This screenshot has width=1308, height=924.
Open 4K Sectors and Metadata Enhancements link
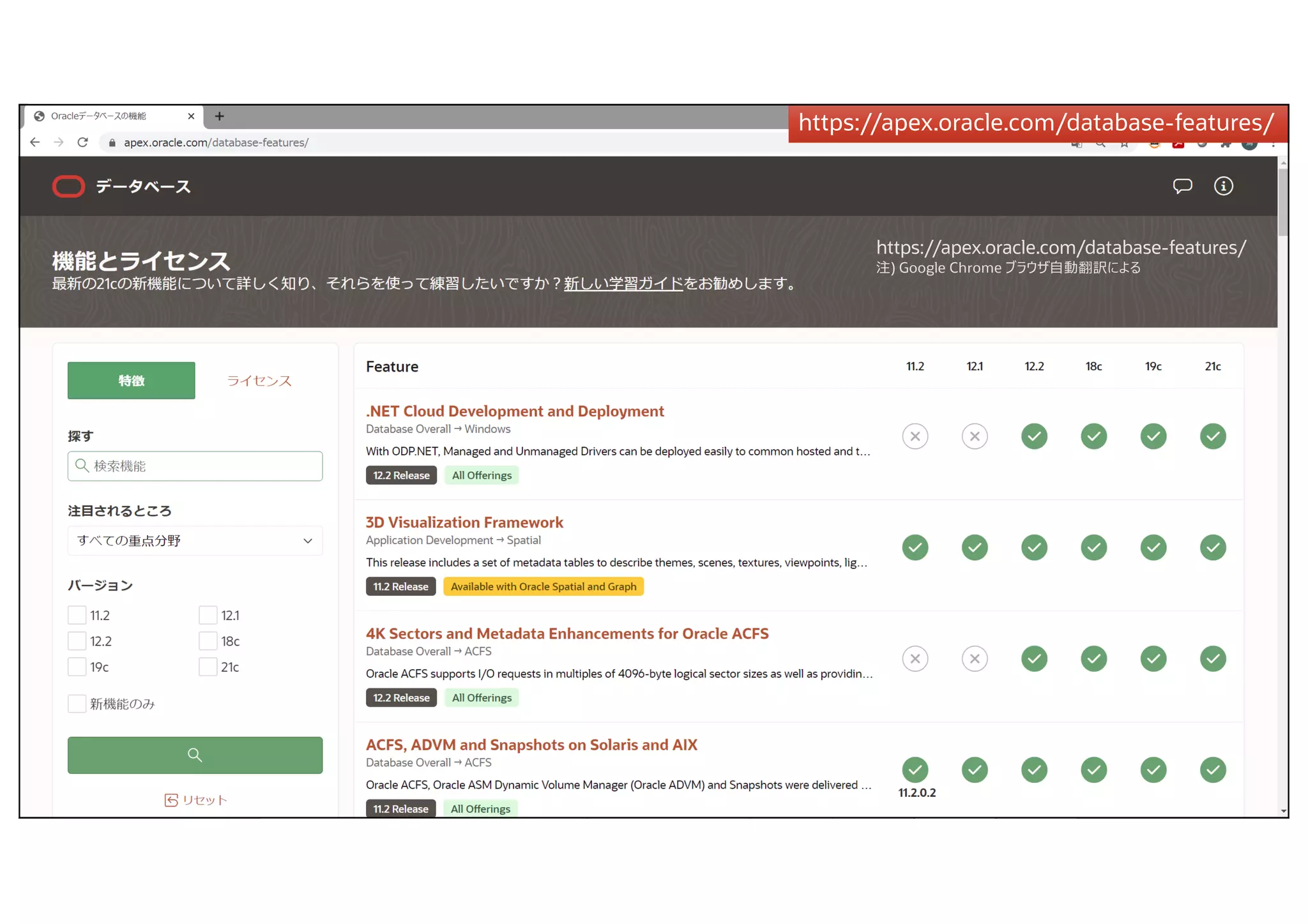pyautogui.click(x=567, y=633)
